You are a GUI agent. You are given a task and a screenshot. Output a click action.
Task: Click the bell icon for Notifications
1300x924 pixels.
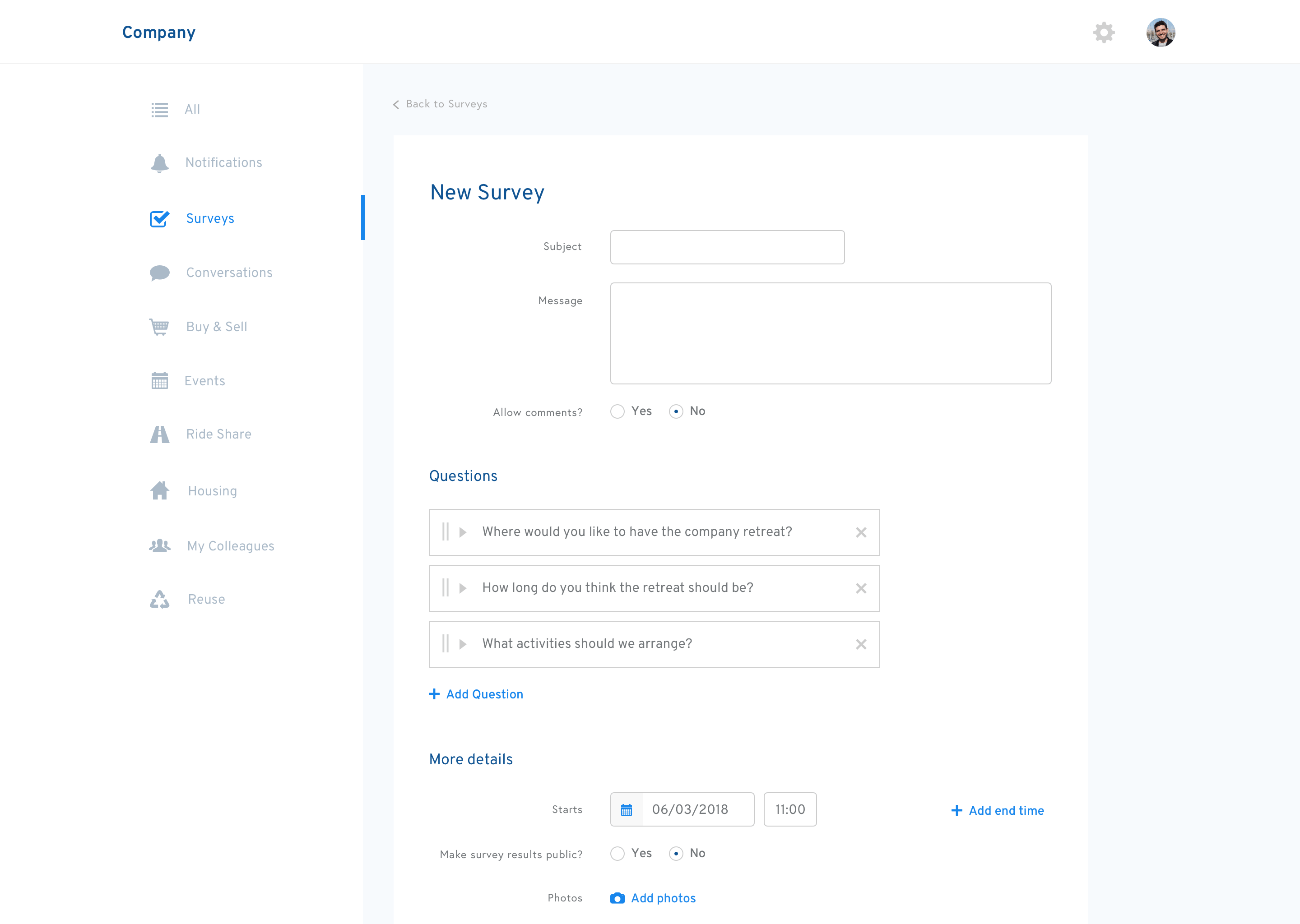coord(159,163)
